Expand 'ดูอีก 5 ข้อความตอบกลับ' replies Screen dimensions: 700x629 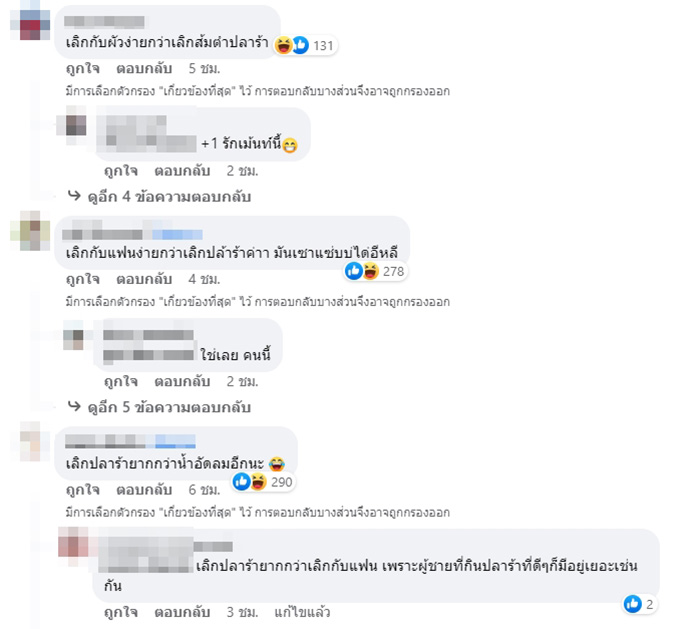pyautogui.click(x=169, y=407)
